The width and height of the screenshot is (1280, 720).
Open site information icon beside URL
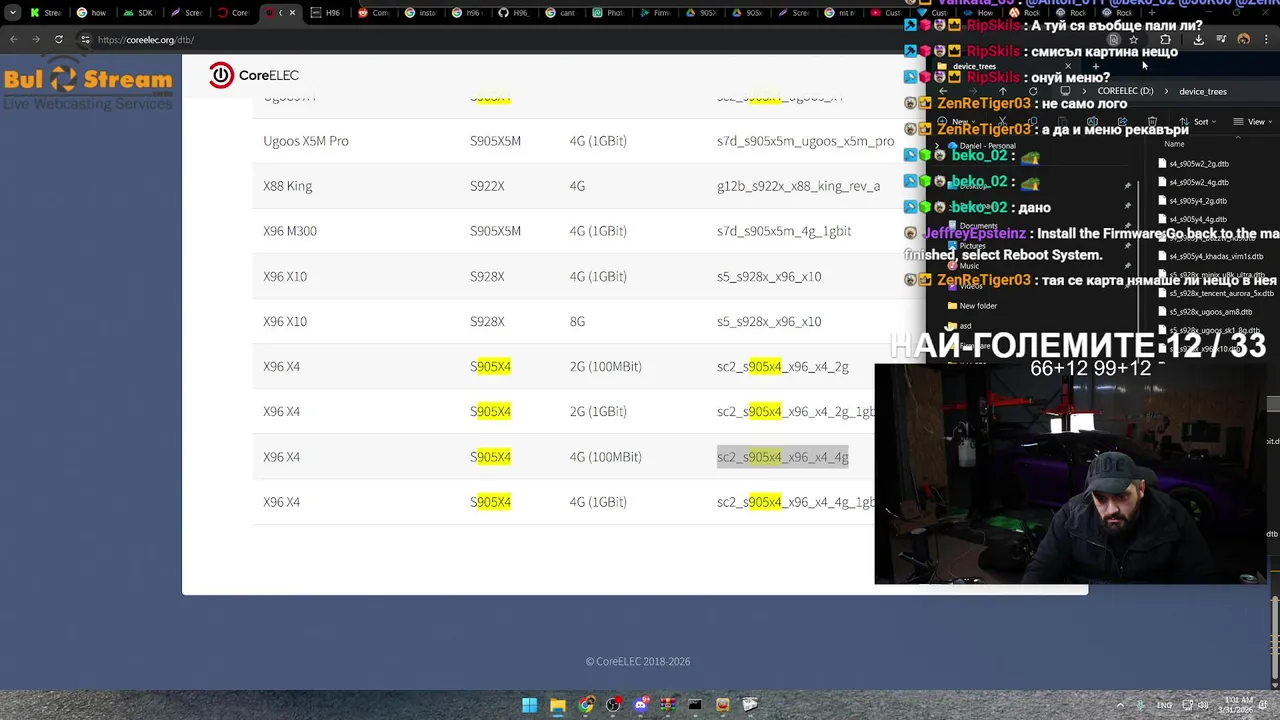pos(85,40)
